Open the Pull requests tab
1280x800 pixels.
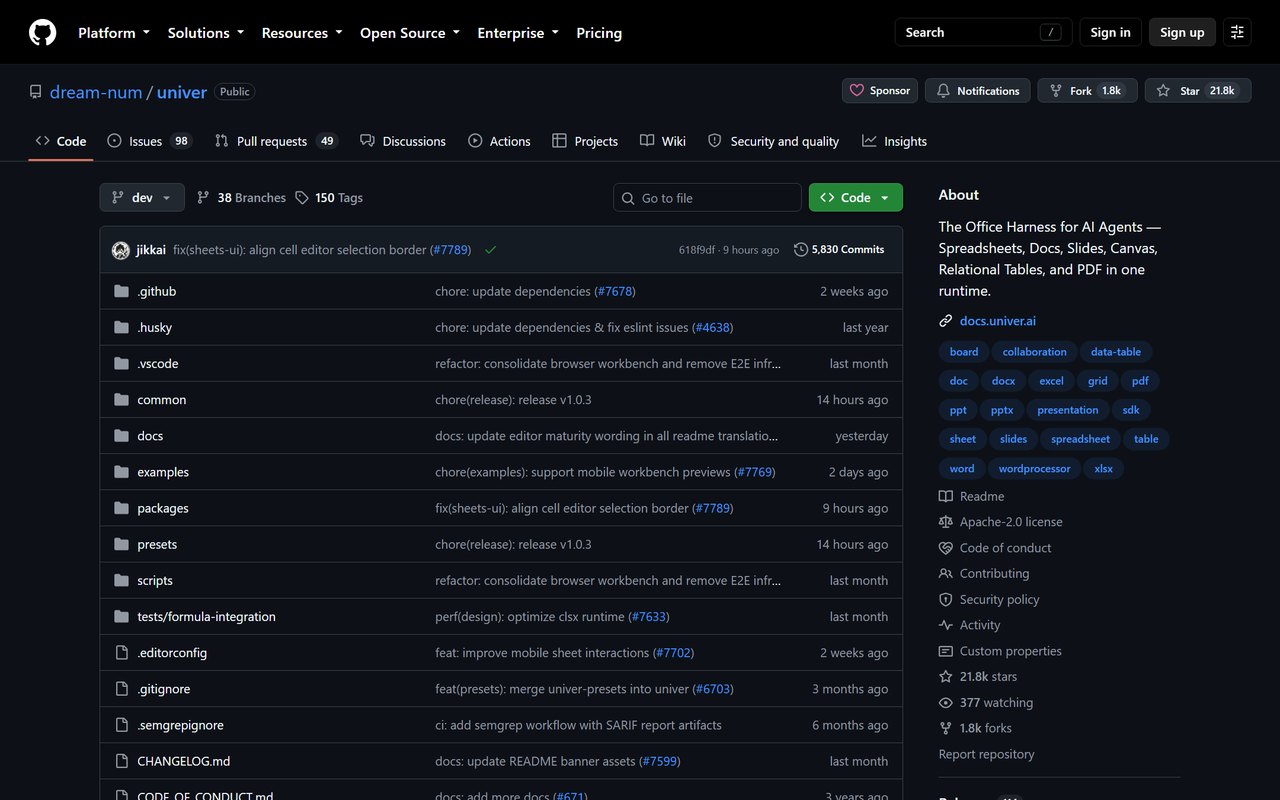pos(276,141)
